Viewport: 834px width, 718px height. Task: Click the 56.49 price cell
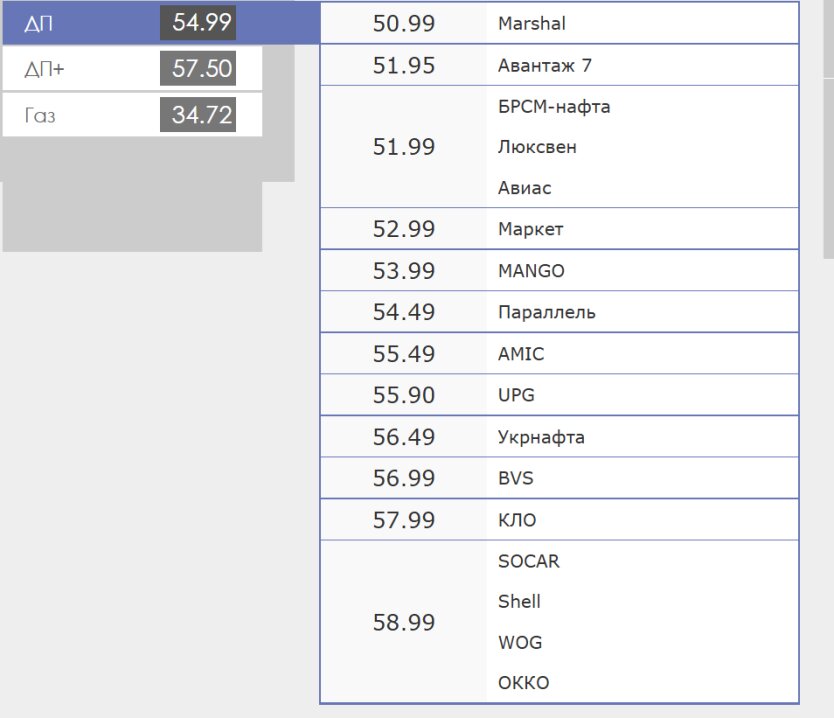pos(404,437)
